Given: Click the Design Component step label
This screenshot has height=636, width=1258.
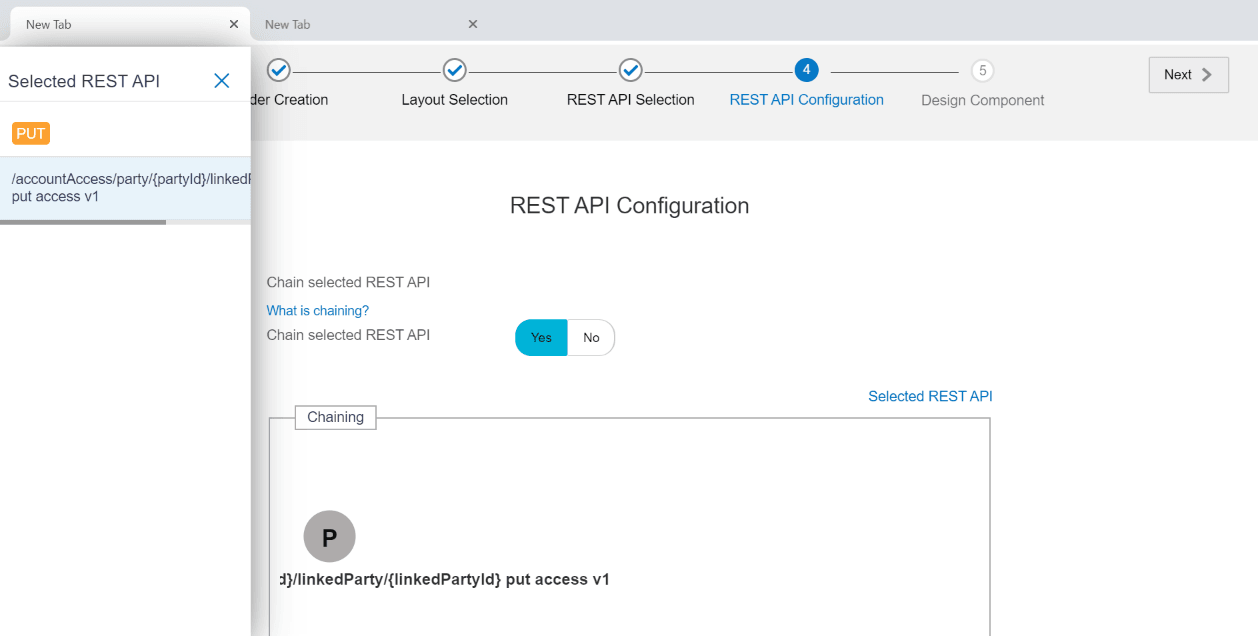Looking at the screenshot, I should (982, 100).
